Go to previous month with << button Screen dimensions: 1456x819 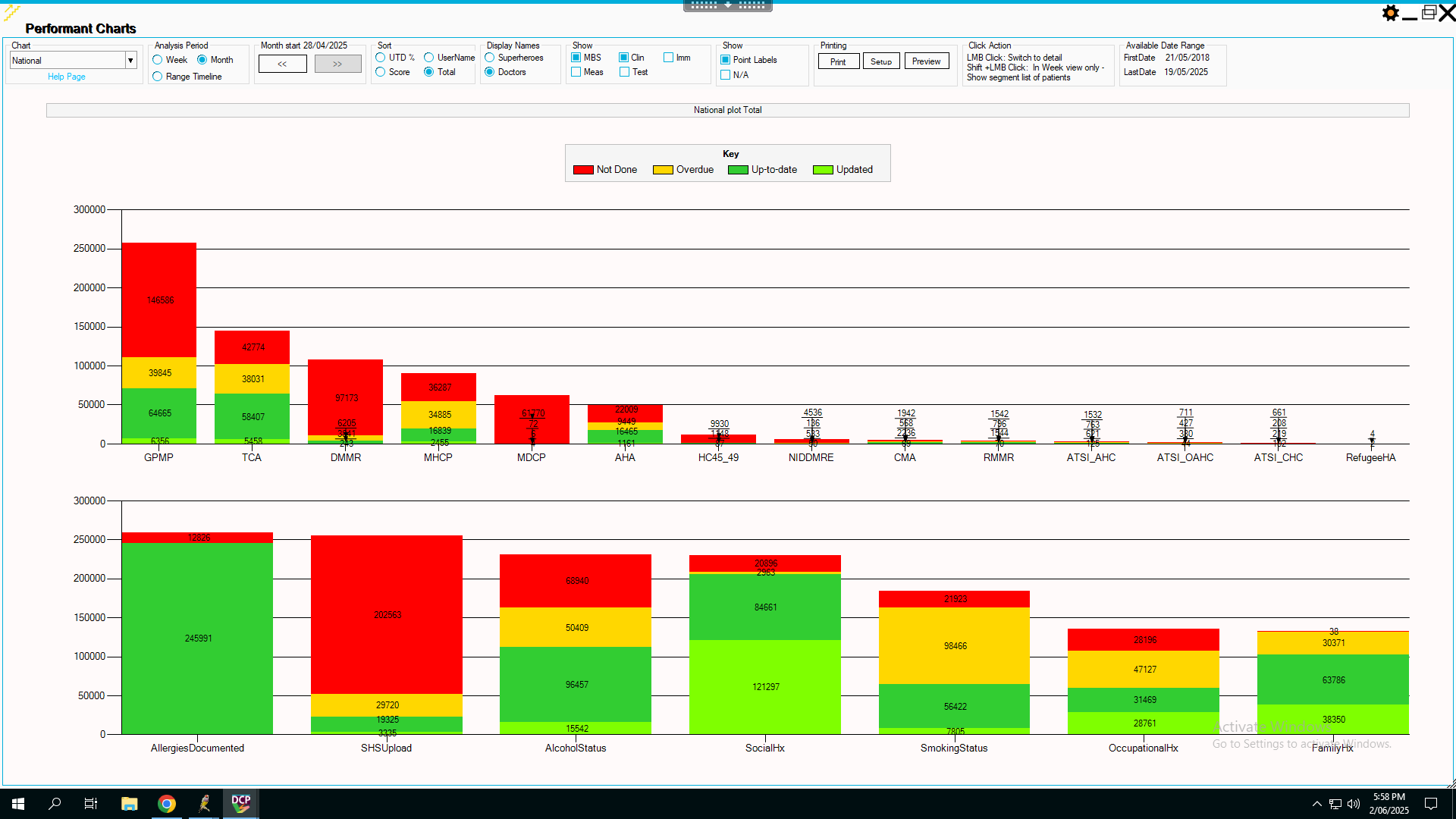[x=282, y=64]
